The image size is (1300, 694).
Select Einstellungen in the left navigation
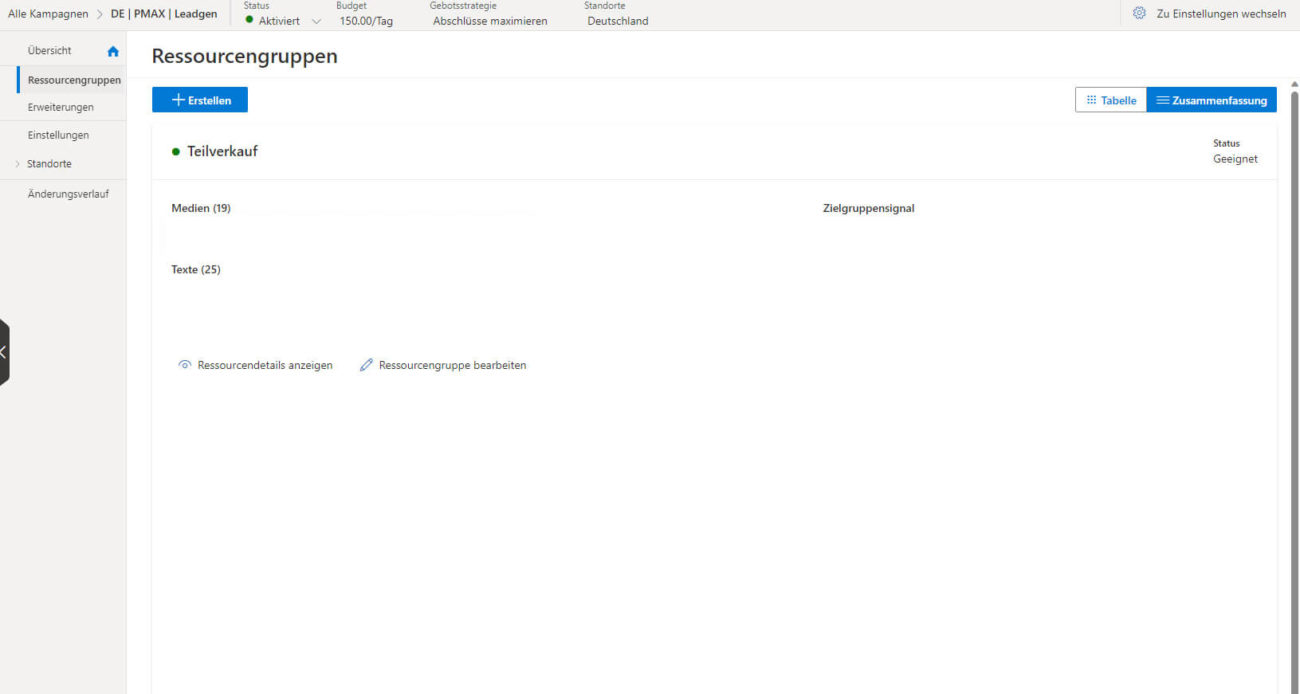[x=58, y=135]
